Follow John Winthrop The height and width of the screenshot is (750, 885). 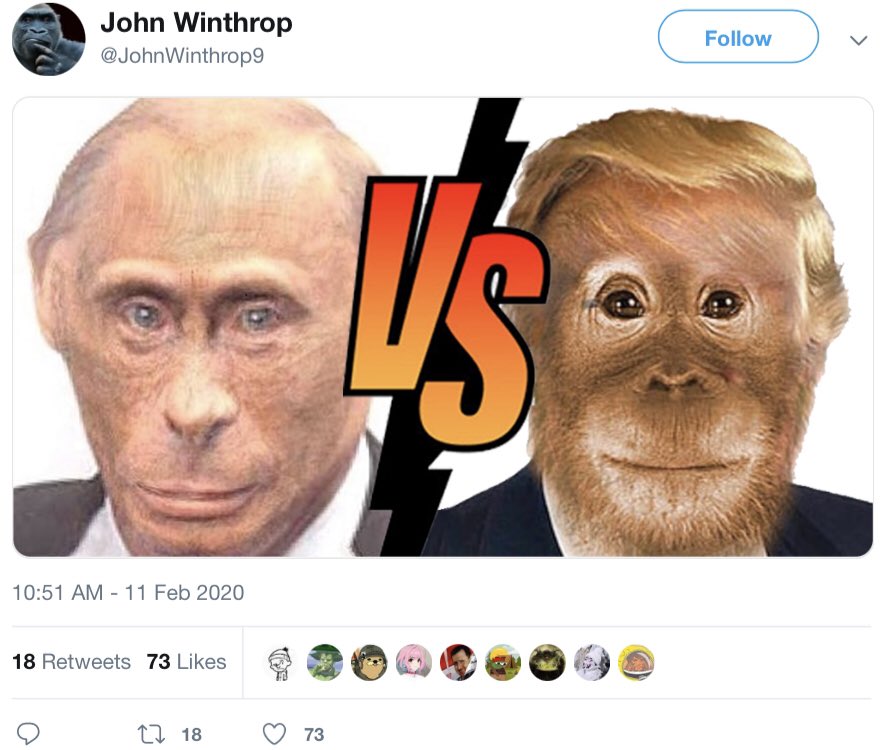tap(738, 37)
